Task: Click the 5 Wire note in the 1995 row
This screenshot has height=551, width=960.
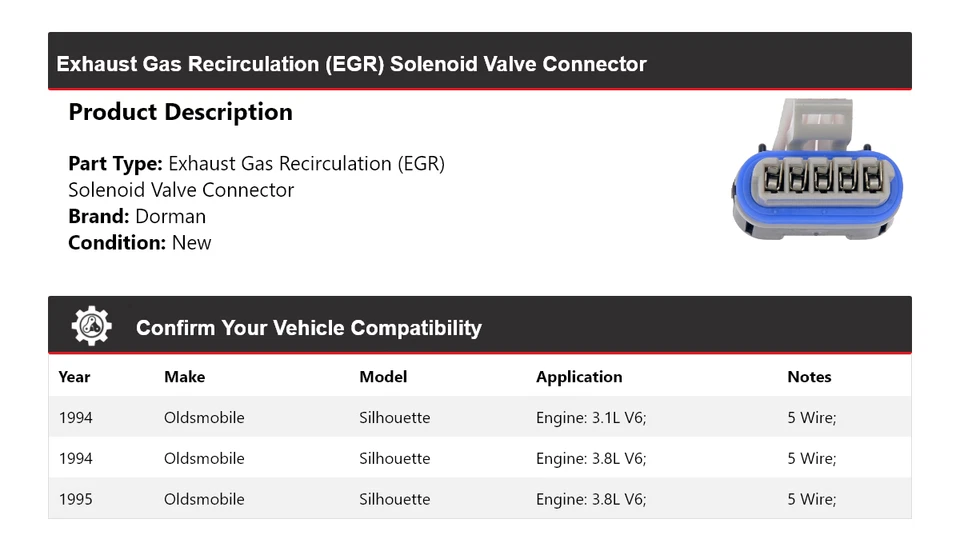Action: (811, 499)
